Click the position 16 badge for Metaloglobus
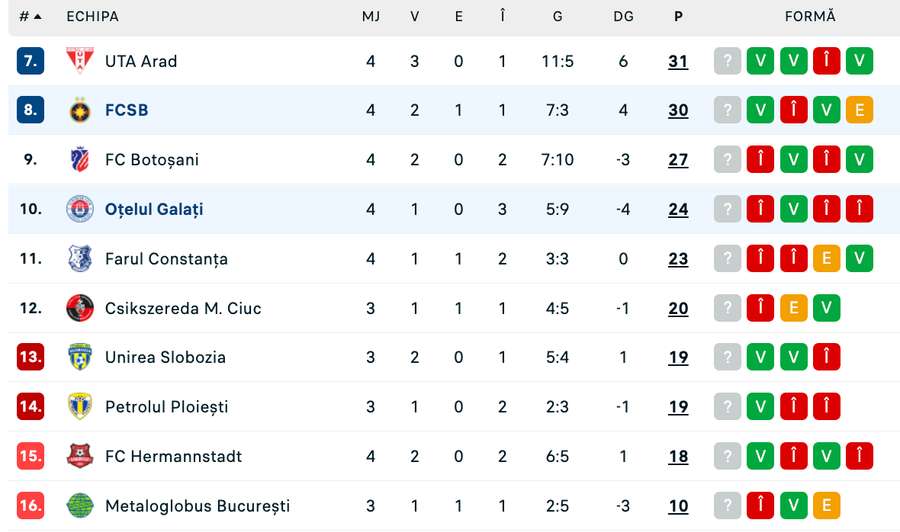Viewport: 900px width, 532px height. [x=31, y=506]
